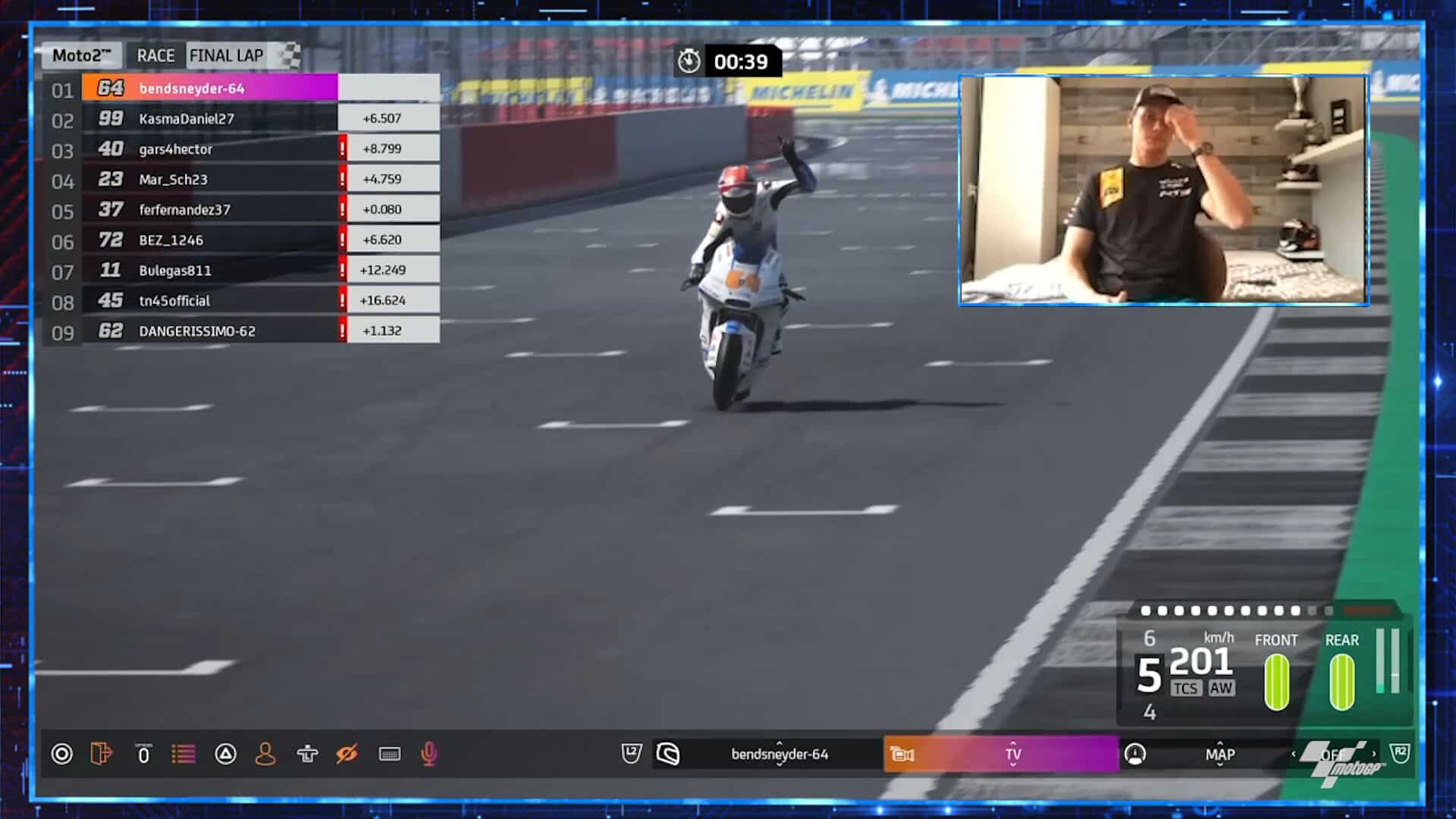Image resolution: width=1456 pixels, height=819 pixels.
Task: Click the circular target icon in bottom bar
Action: tap(62, 754)
